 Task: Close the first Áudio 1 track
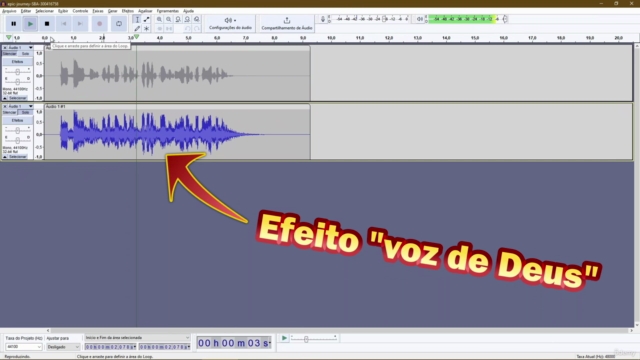point(5,48)
